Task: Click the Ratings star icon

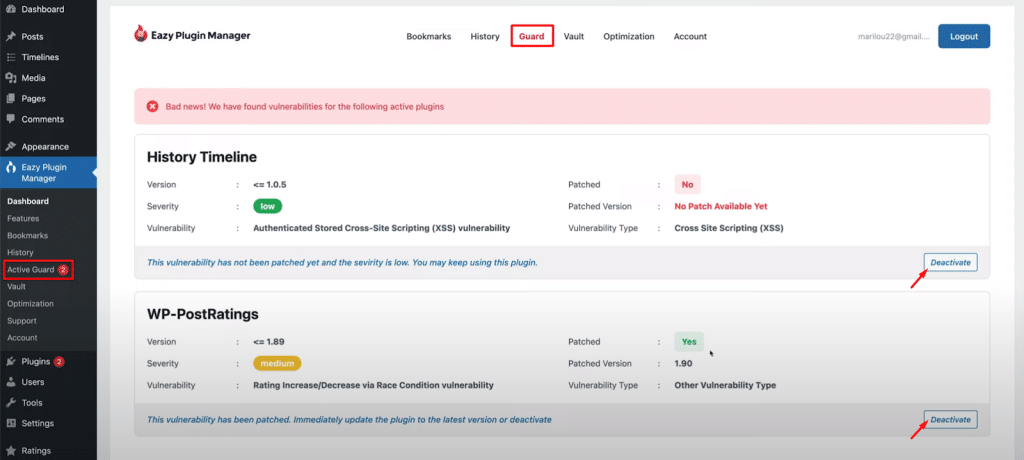Action: click(10, 451)
